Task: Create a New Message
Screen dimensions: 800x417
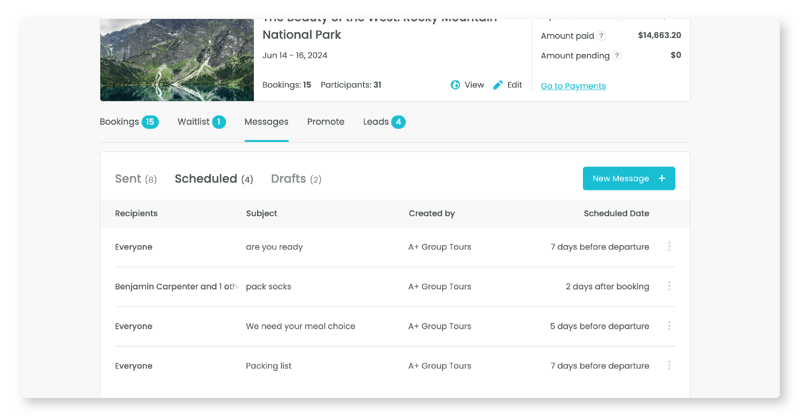Action: 629,178
